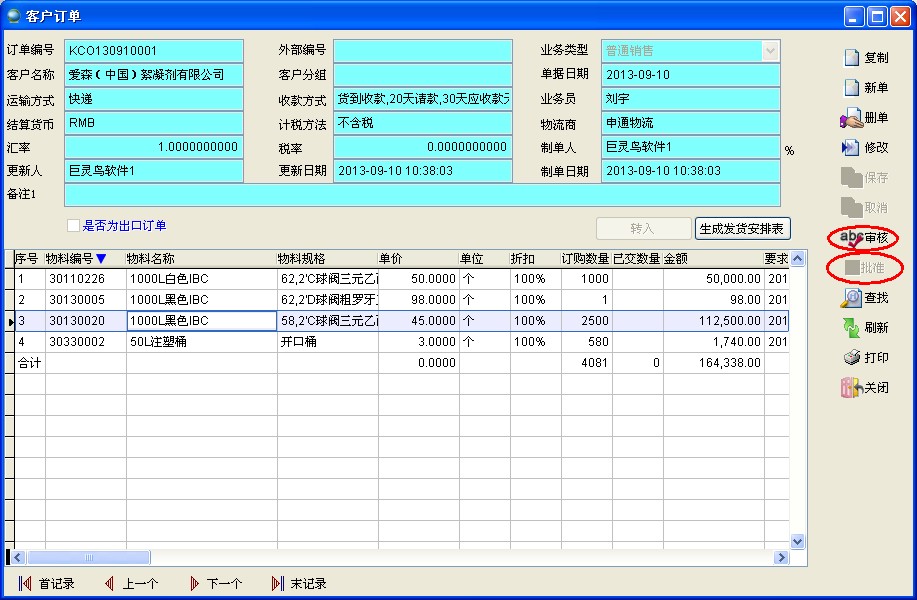The image size is (917, 600).
Task: Click the 生成发货安排表 button
Action: (742, 229)
